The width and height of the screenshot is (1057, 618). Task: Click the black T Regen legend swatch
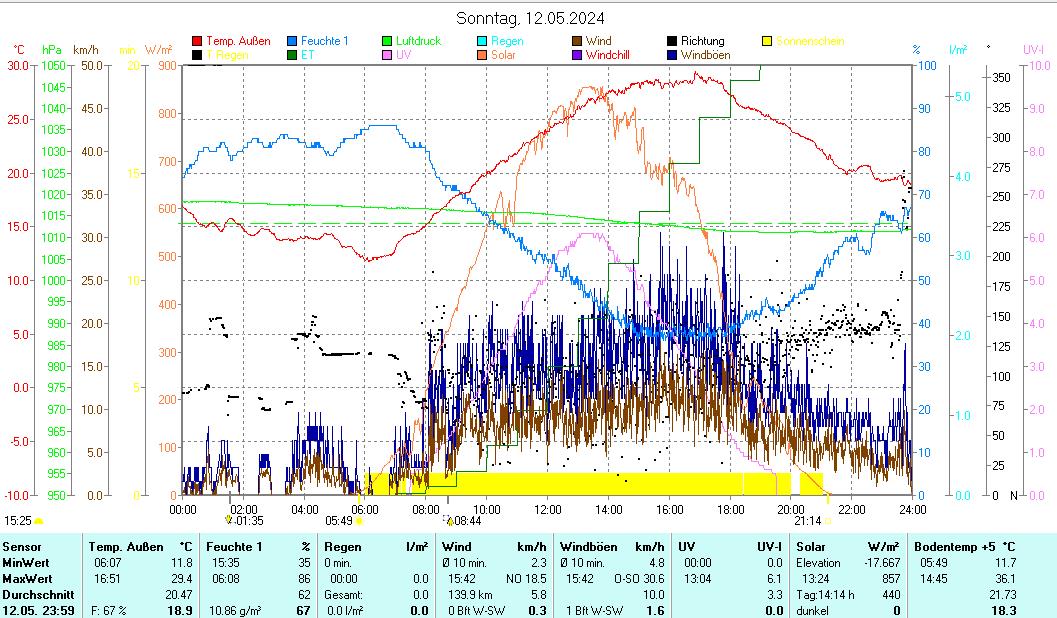(x=197, y=55)
